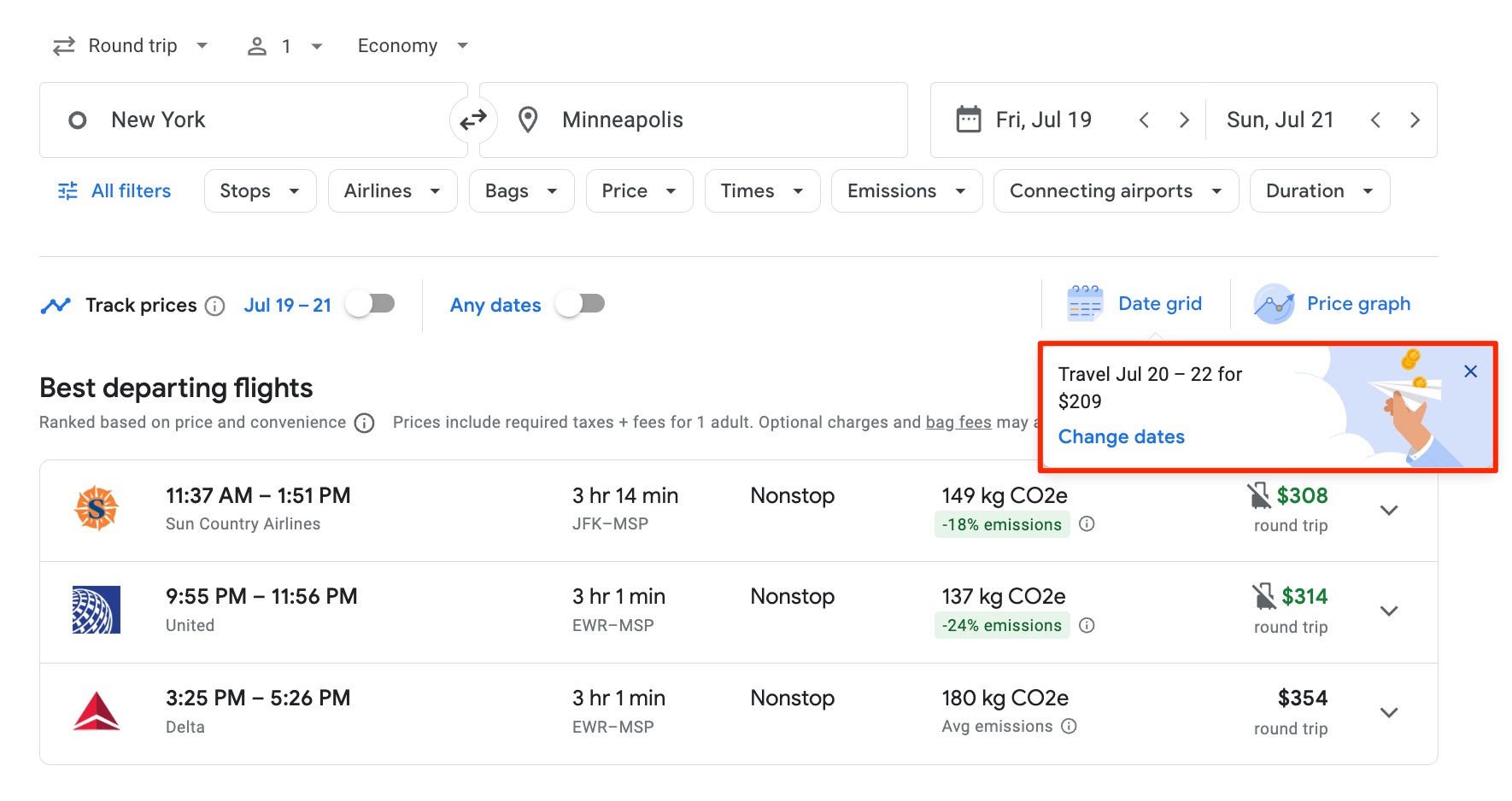Screen dimensions: 1512x801
Task: Click the Change dates link in the banner
Action: [x=1121, y=436]
